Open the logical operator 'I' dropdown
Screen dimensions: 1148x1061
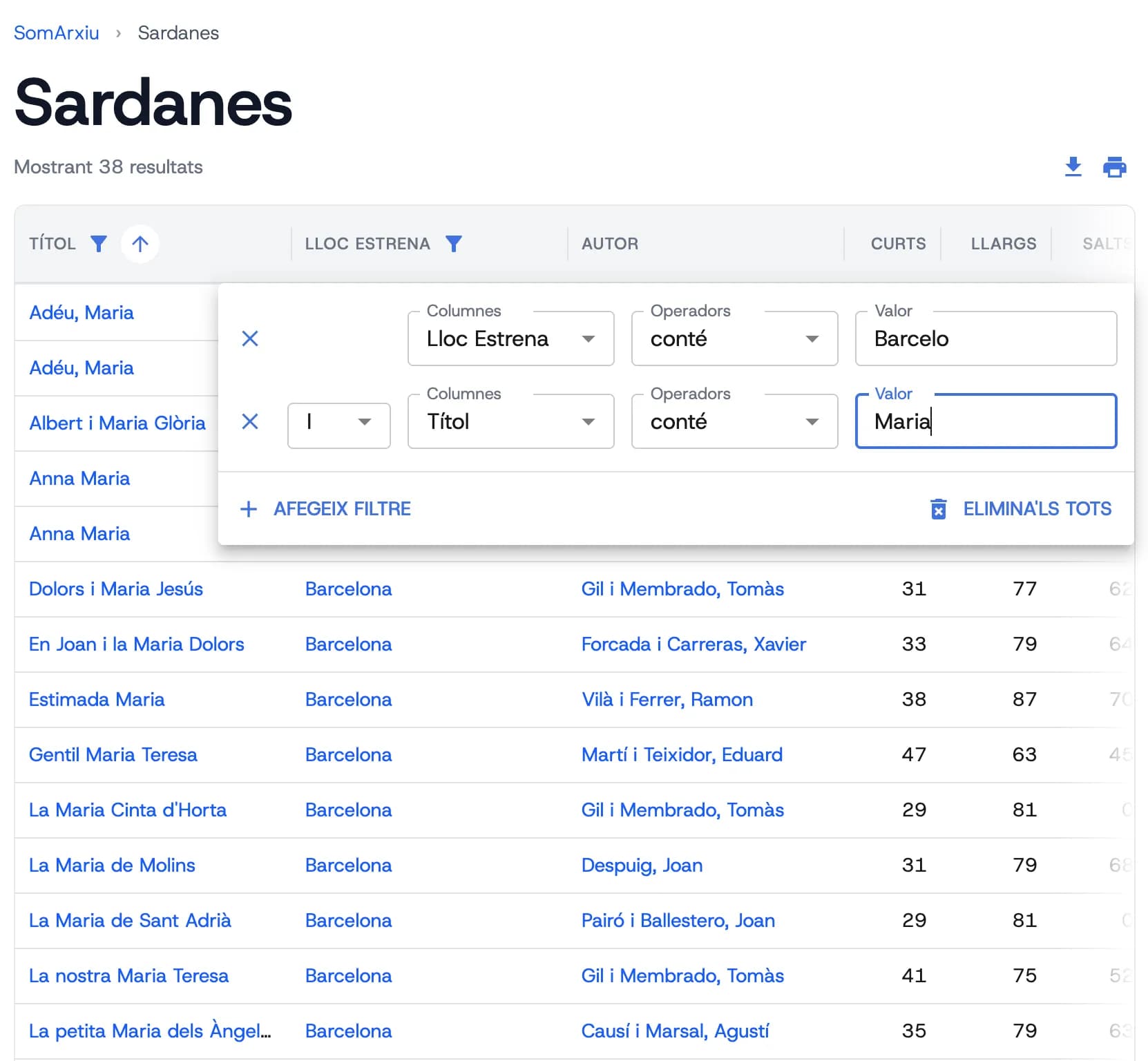pyautogui.click(x=338, y=421)
